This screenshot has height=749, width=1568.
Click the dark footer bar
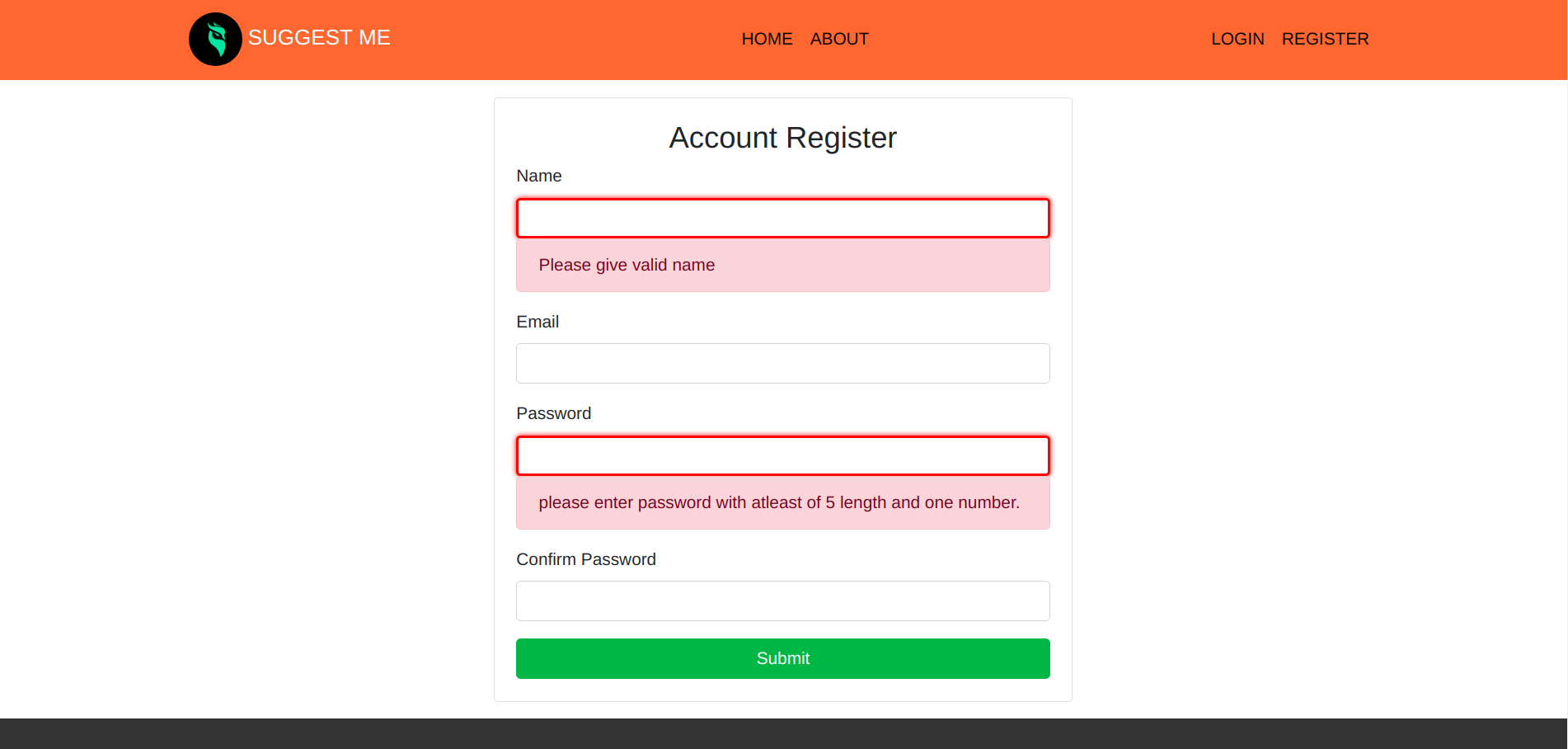[x=783, y=733]
